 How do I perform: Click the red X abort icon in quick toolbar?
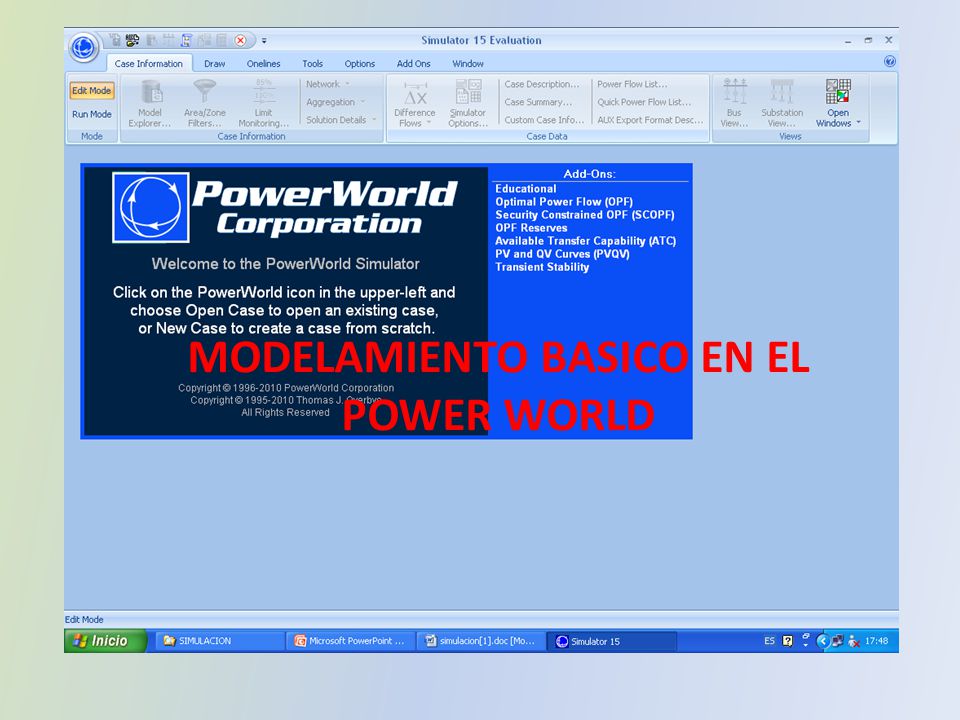click(241, 41)
